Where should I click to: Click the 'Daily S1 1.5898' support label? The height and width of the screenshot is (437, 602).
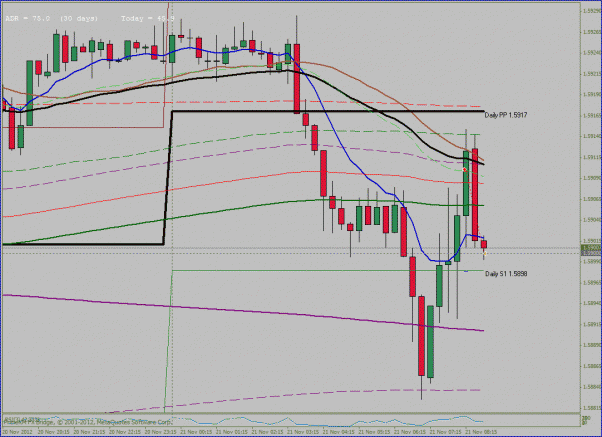[506, 274]
